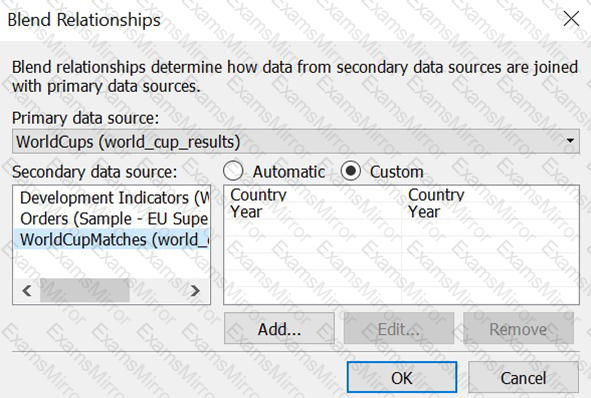
Task: Confirm with the OK button
Action: coord(402,378)
